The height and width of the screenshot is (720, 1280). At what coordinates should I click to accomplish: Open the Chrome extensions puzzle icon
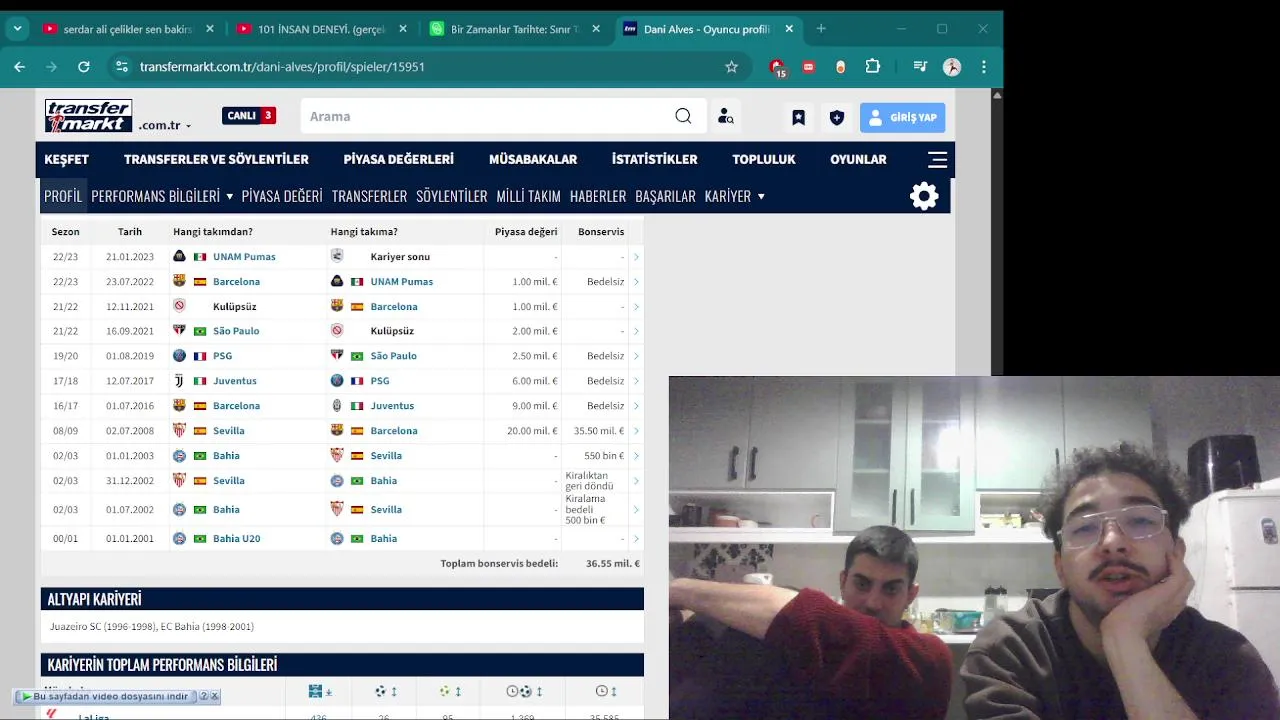873,66
